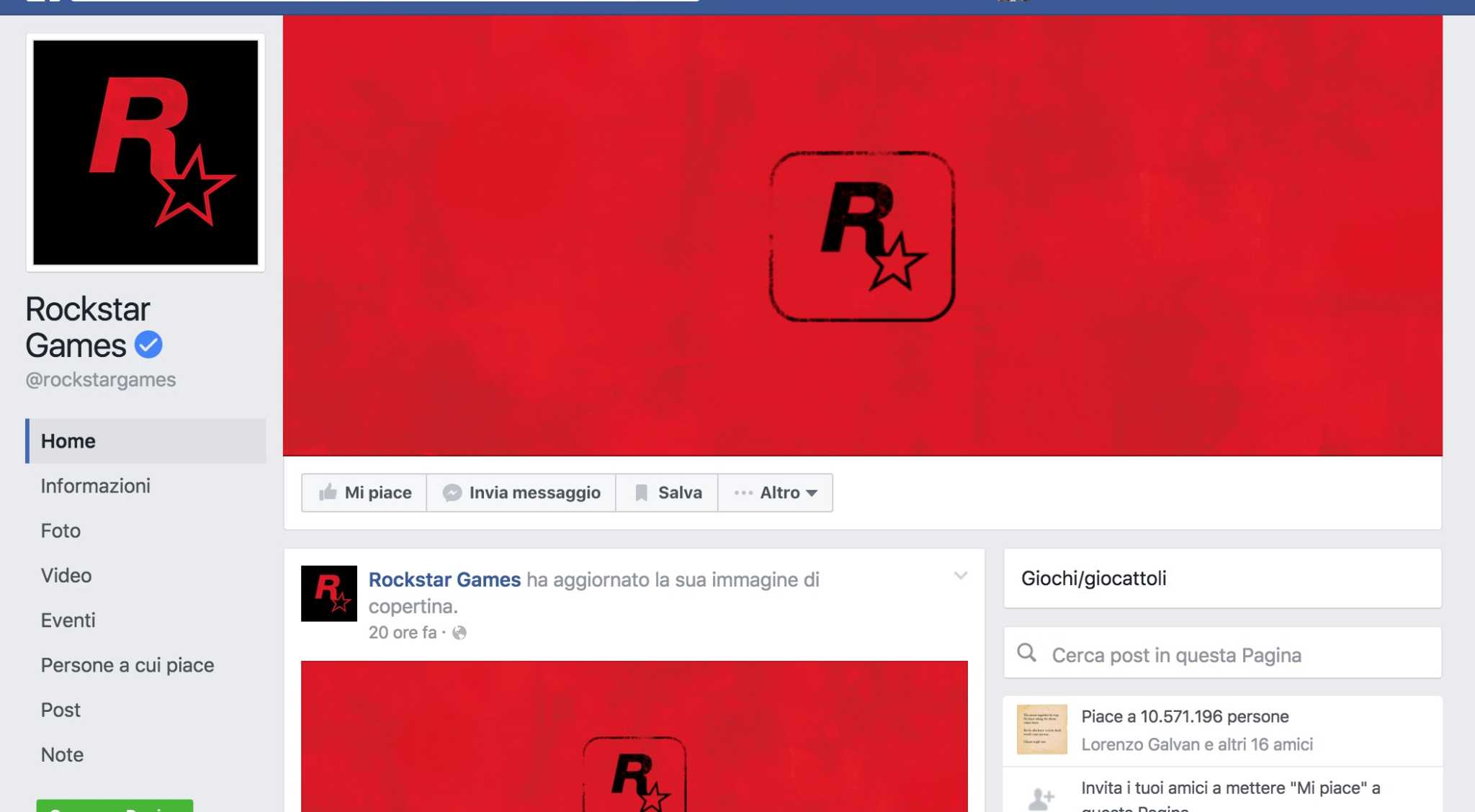Click the thumbs-up Mi piace icon
1475x812 pixels.
coord(328,492)
